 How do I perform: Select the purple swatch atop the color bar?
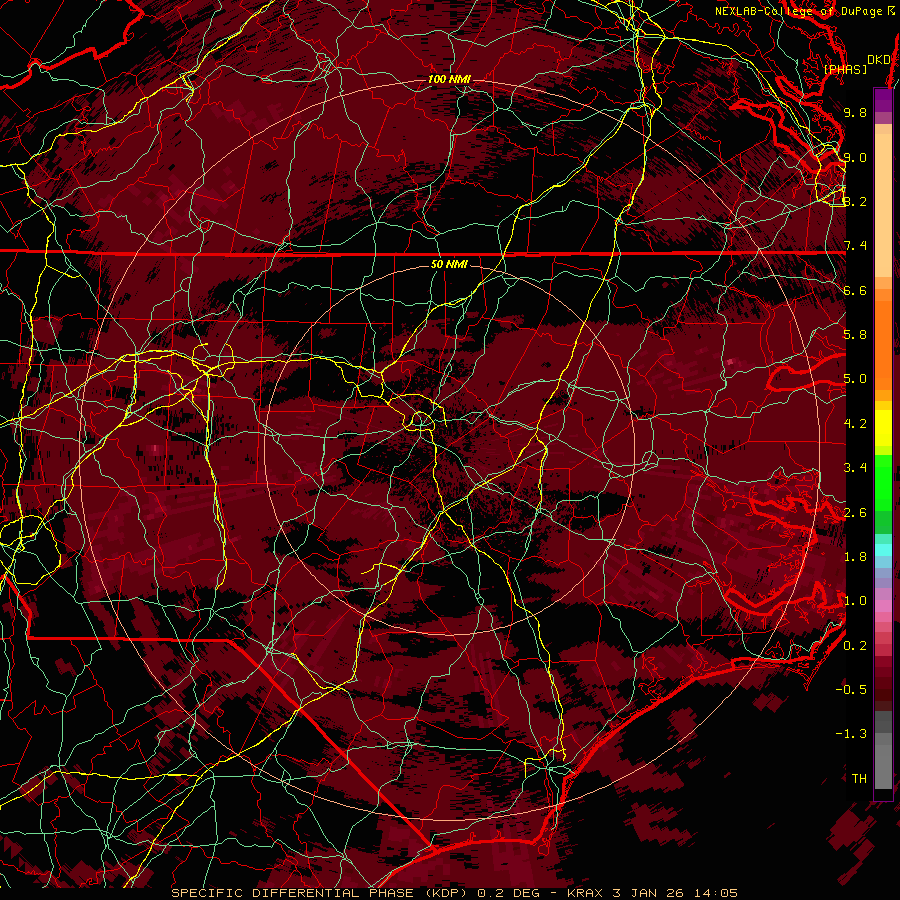[x=883, y=100]
